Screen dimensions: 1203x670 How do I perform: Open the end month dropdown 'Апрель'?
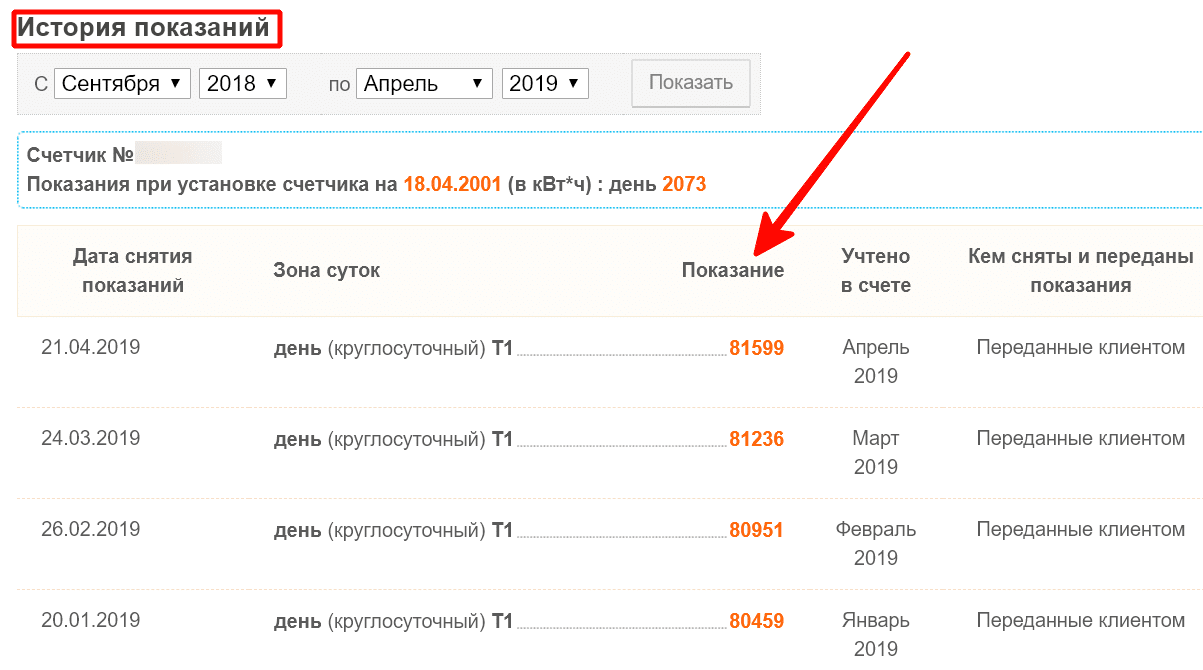[x=424, y=83]
